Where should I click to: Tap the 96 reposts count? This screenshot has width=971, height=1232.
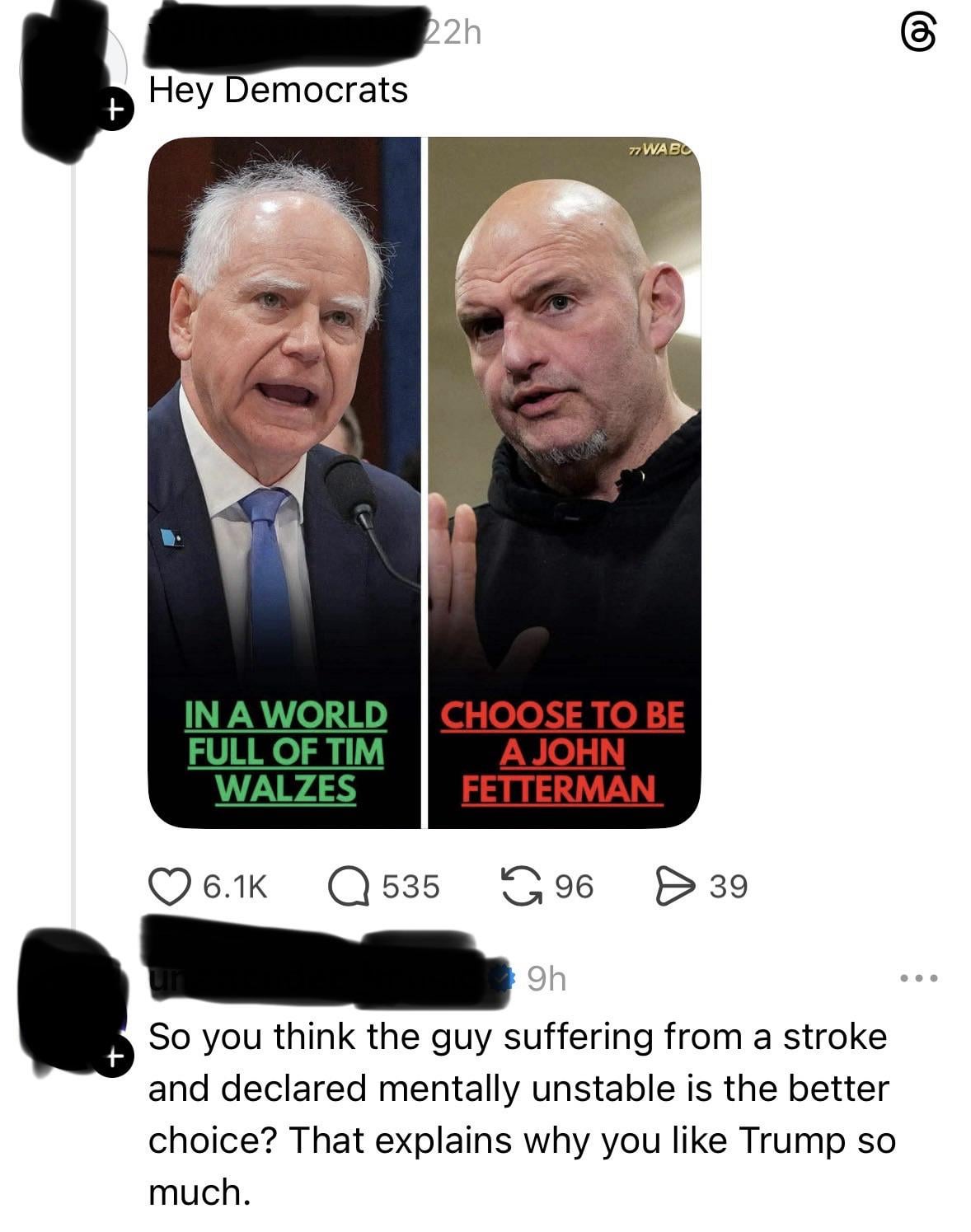(574, 887)
